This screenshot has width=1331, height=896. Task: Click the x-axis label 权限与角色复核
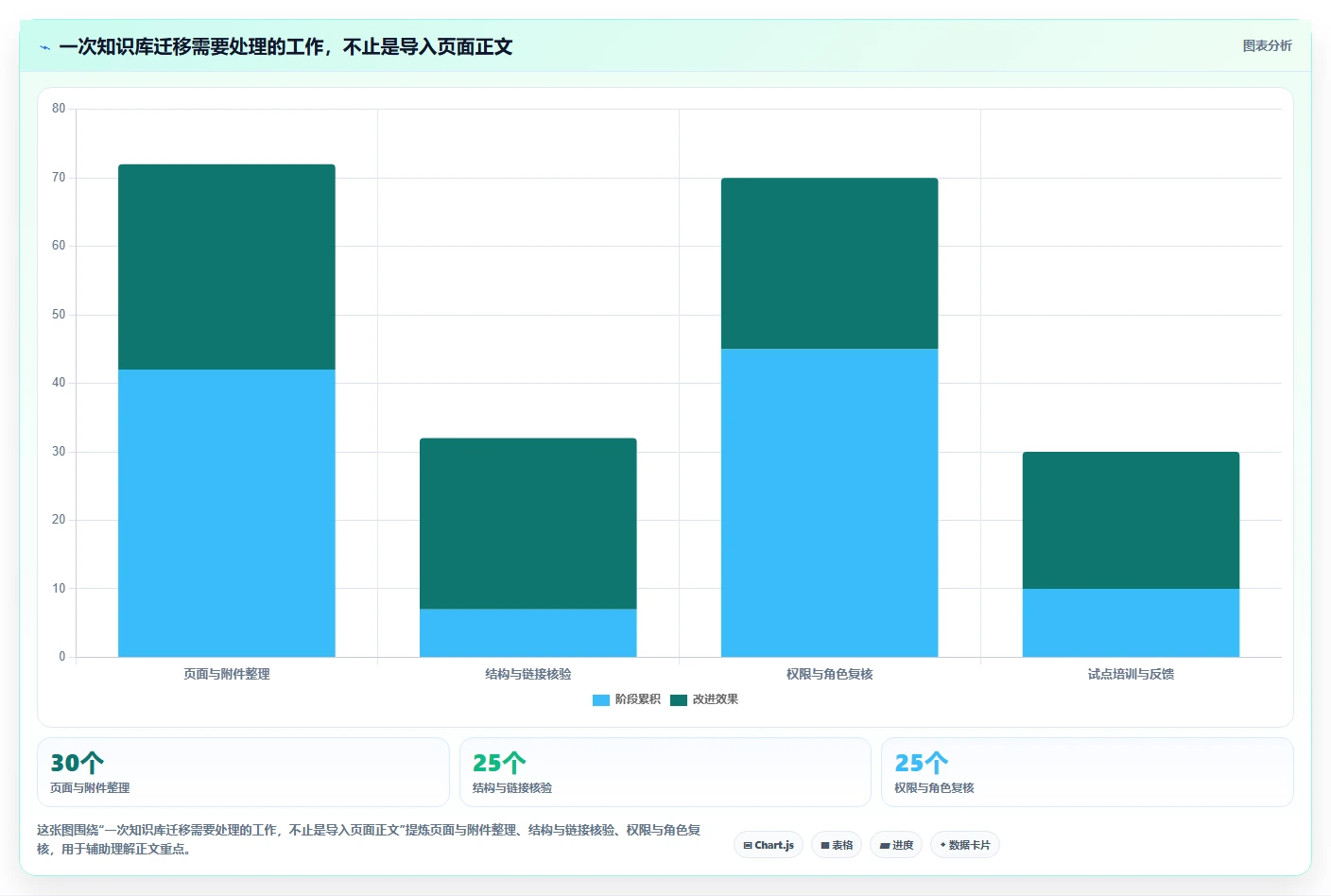(x=830, y=674)
